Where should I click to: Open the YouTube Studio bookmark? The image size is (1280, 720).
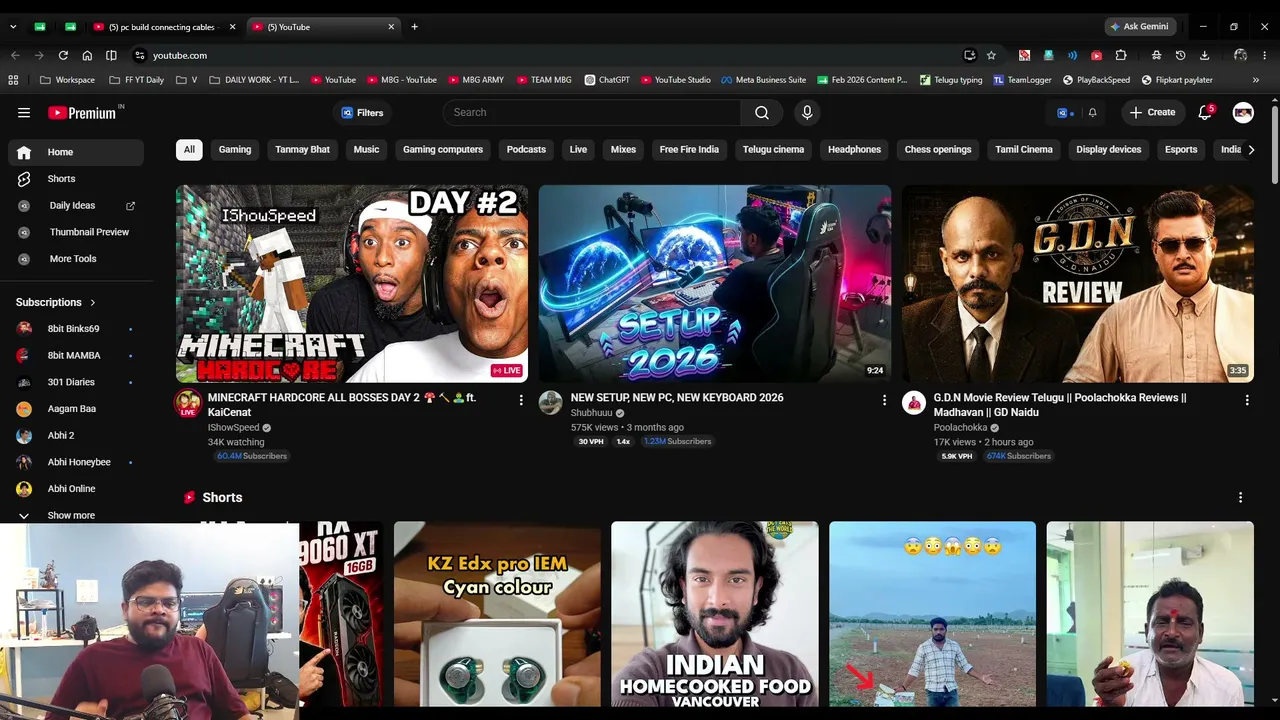[x=675, y=80]
